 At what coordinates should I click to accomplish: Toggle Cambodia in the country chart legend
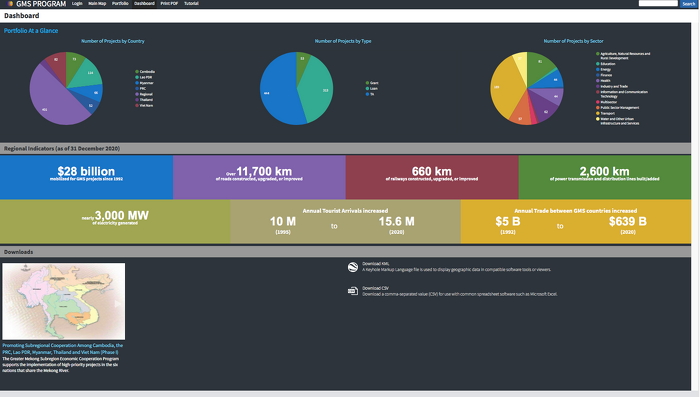pos(145,71)
